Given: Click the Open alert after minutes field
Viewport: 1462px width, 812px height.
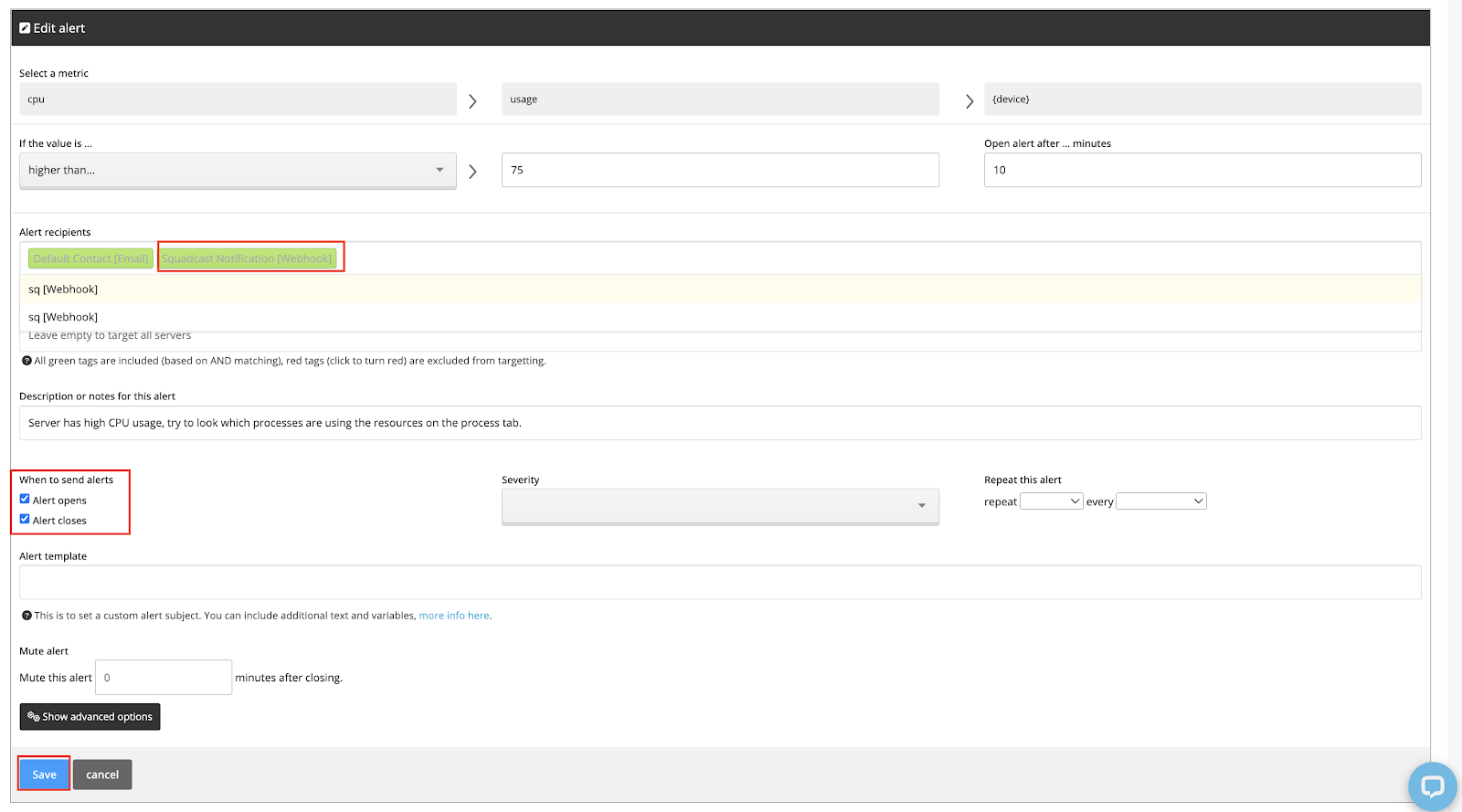Looking at the screenshot, I should [1202, 170].
